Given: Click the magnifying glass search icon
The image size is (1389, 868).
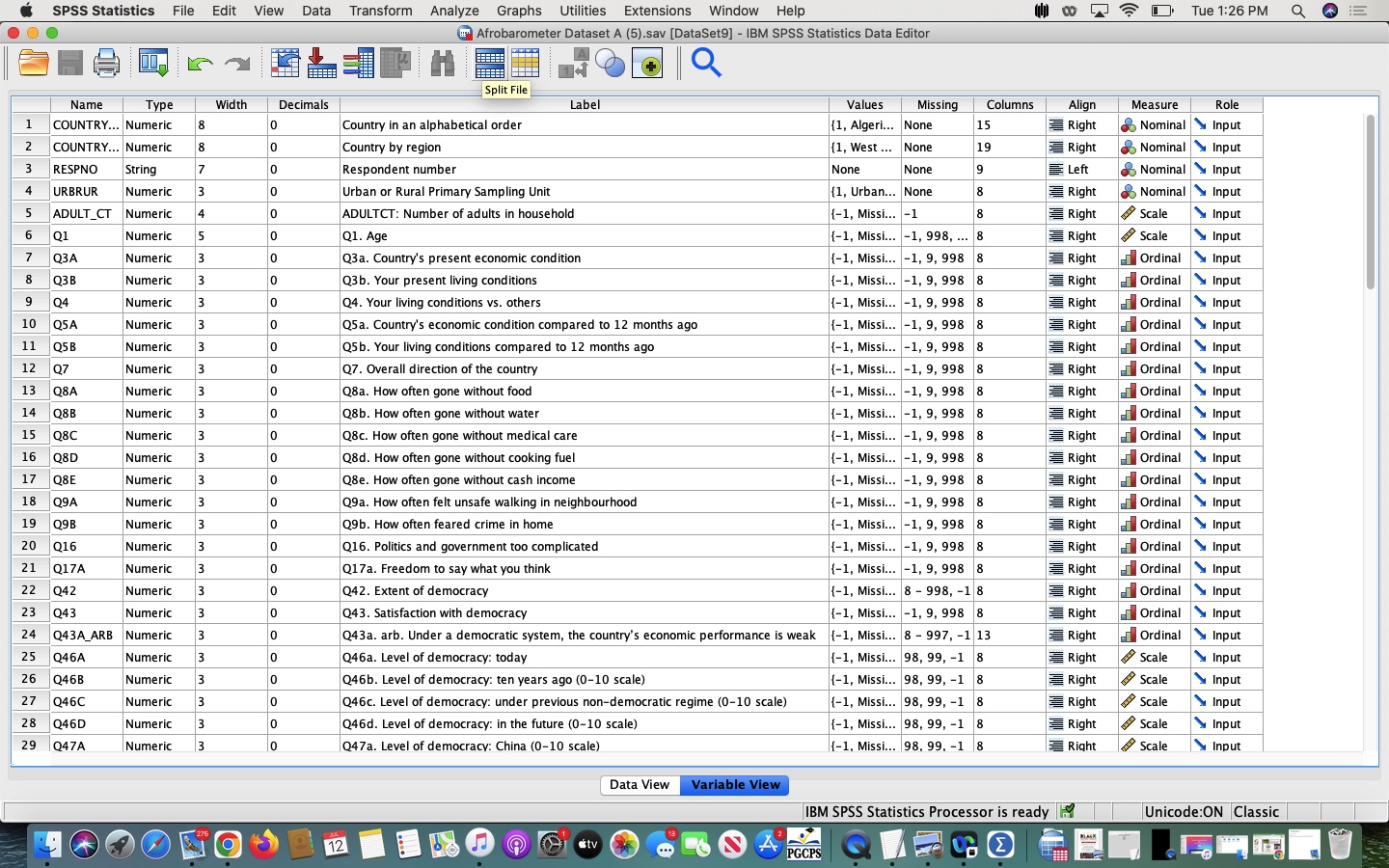Looking at the screenshot, I should [x=706, y=63].
